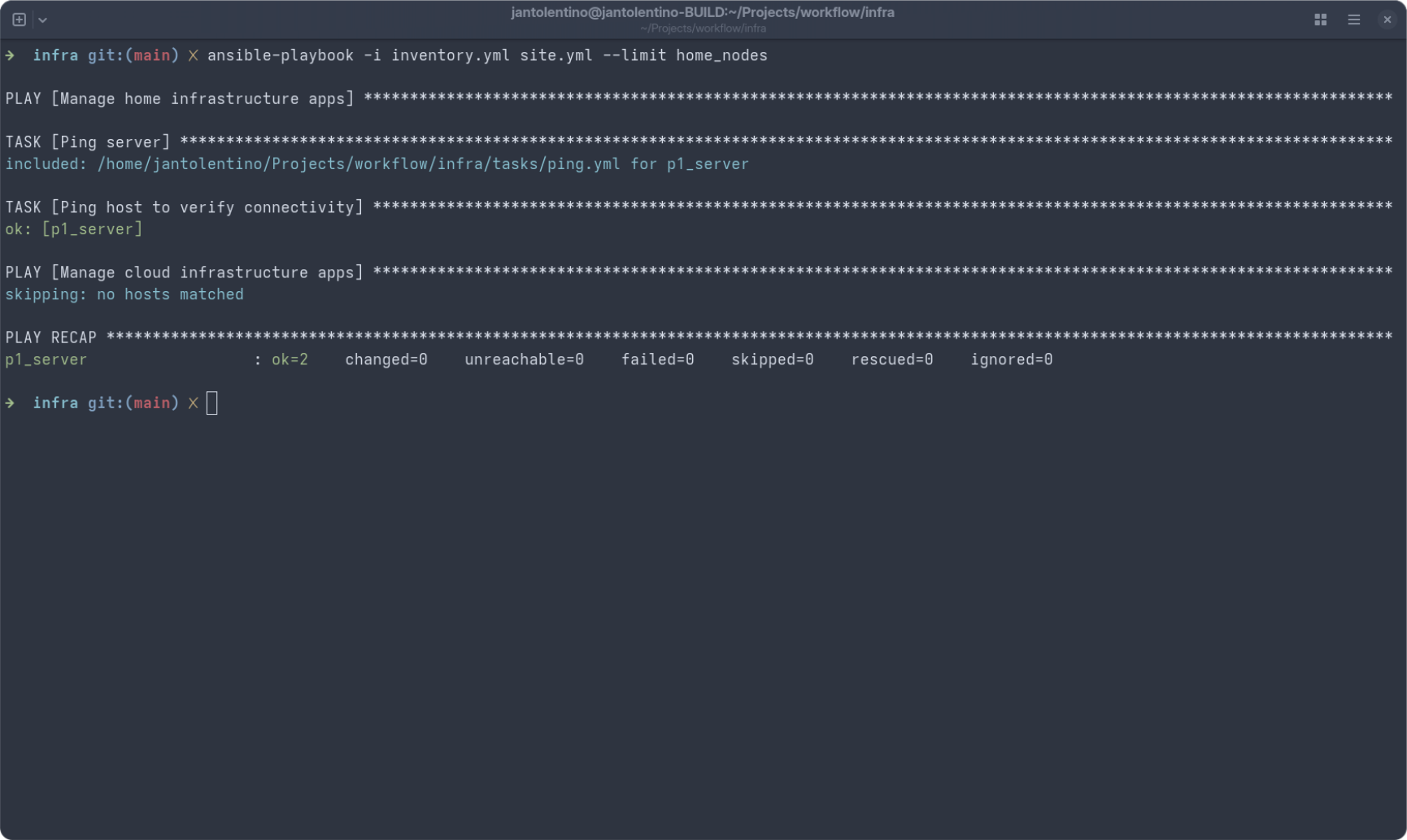The height and width of the screenshot is (840, 1407).
Task: Expand the new tab dropdown arrow
Action: pyautogui.click(x=42, y=20)
